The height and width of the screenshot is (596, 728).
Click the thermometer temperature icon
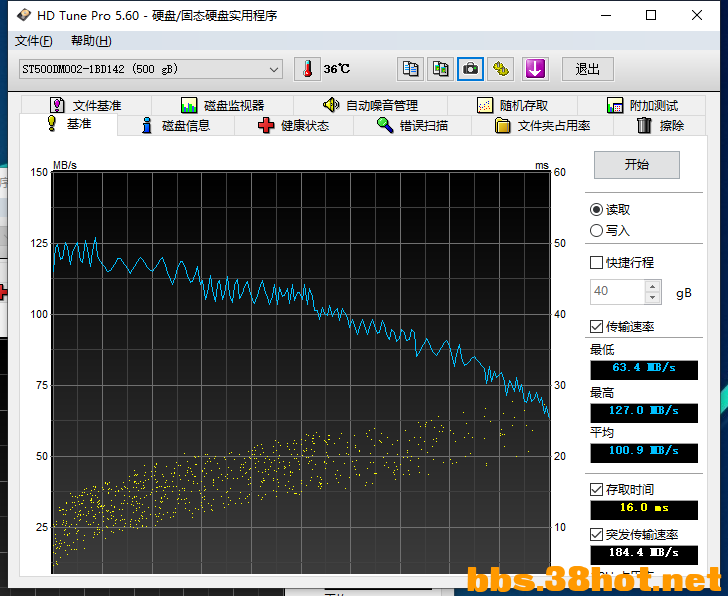click(x=307, y=69)
